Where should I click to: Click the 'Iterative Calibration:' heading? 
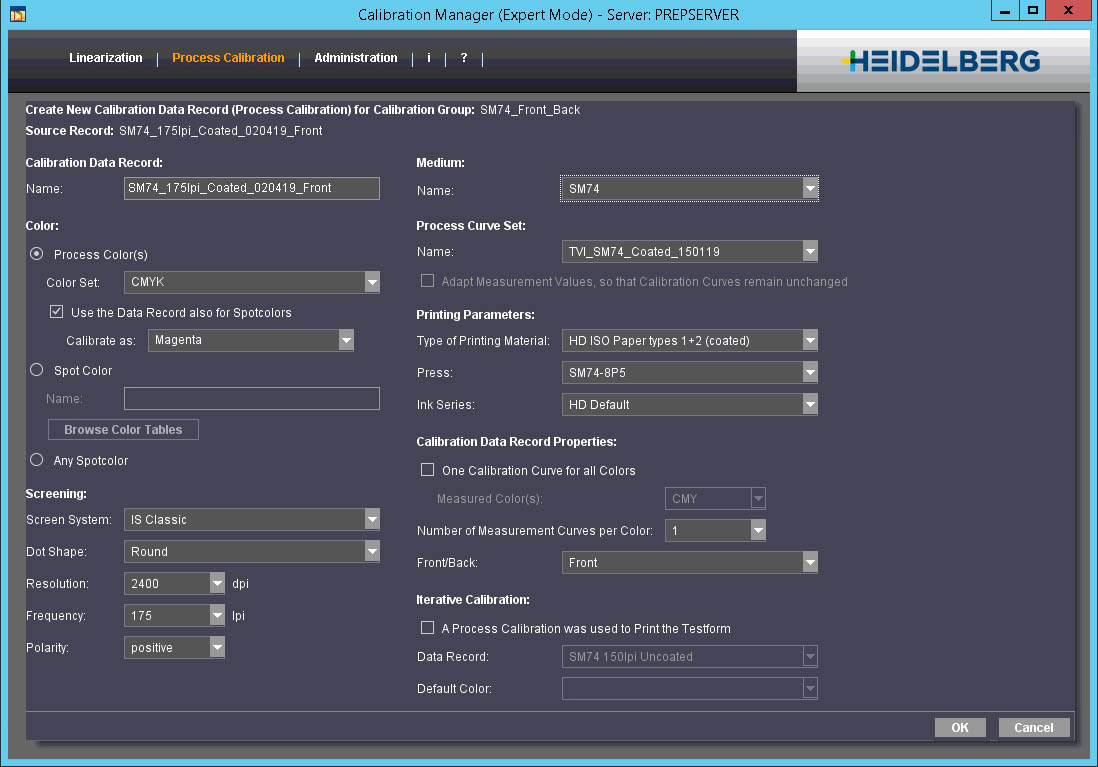point(473,600)
